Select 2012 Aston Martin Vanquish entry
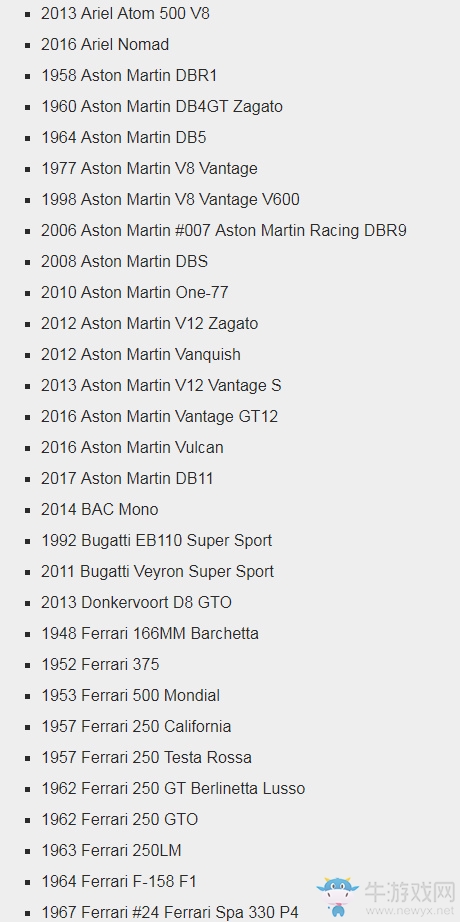Screen dimensions: 460x922 [141, 355]
